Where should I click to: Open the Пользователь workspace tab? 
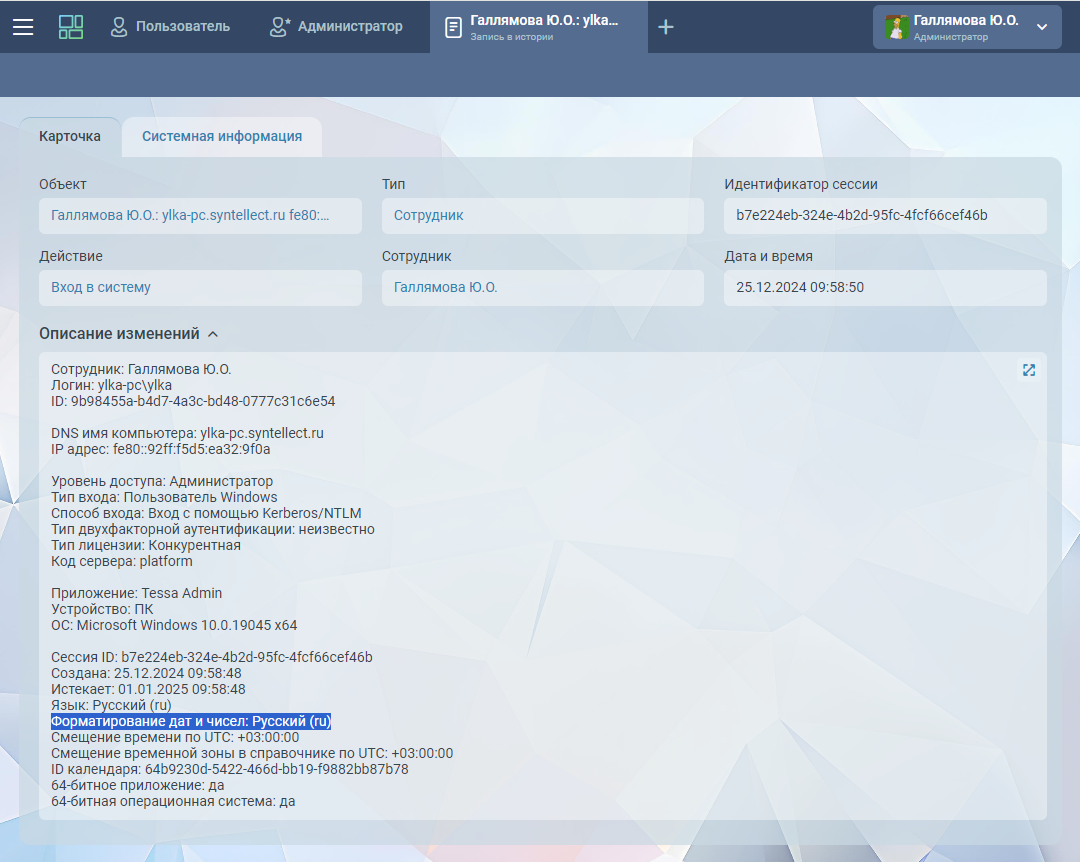(x=182, y=27)
